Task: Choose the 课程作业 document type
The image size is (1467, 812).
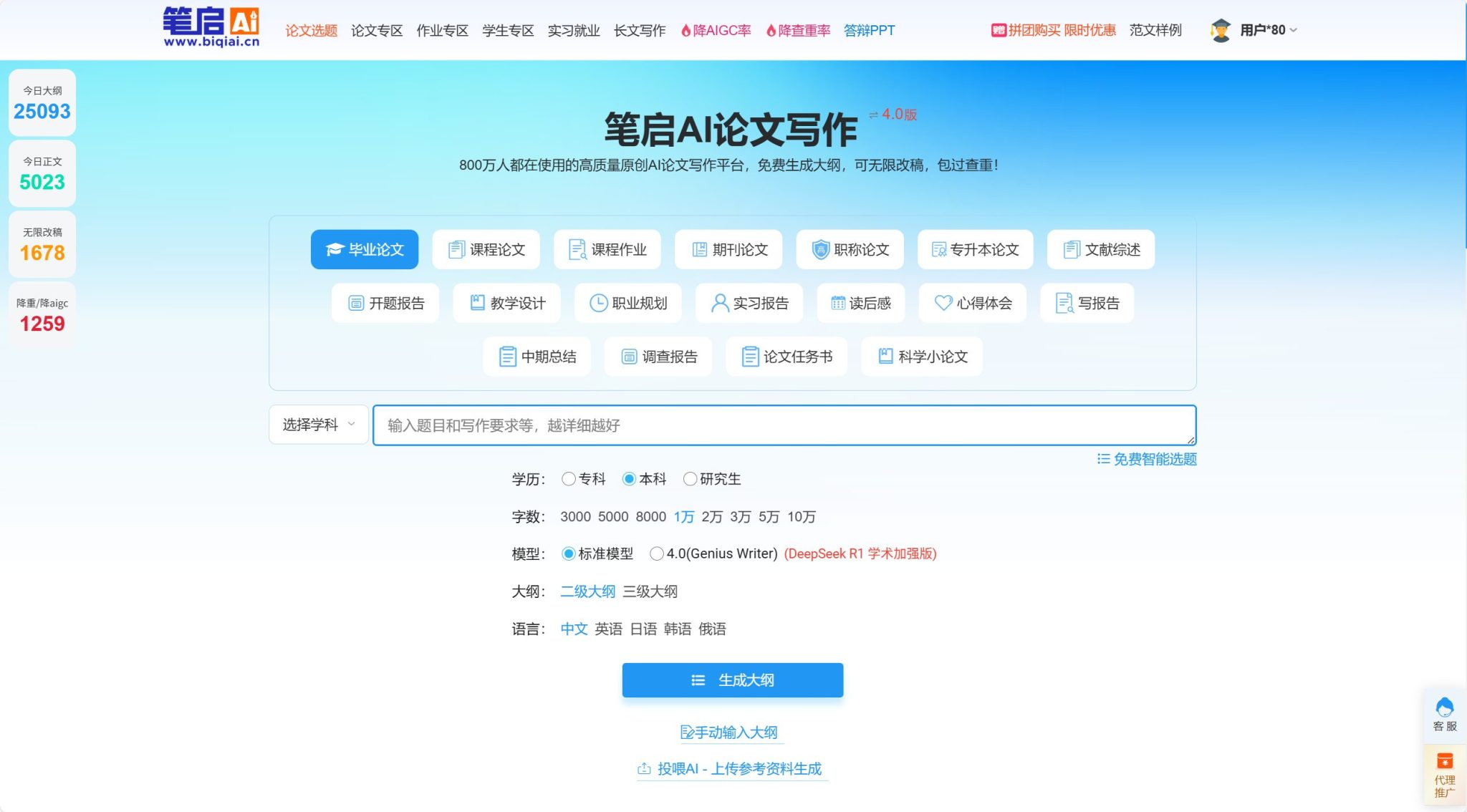Action: click(x=607, y=249)
